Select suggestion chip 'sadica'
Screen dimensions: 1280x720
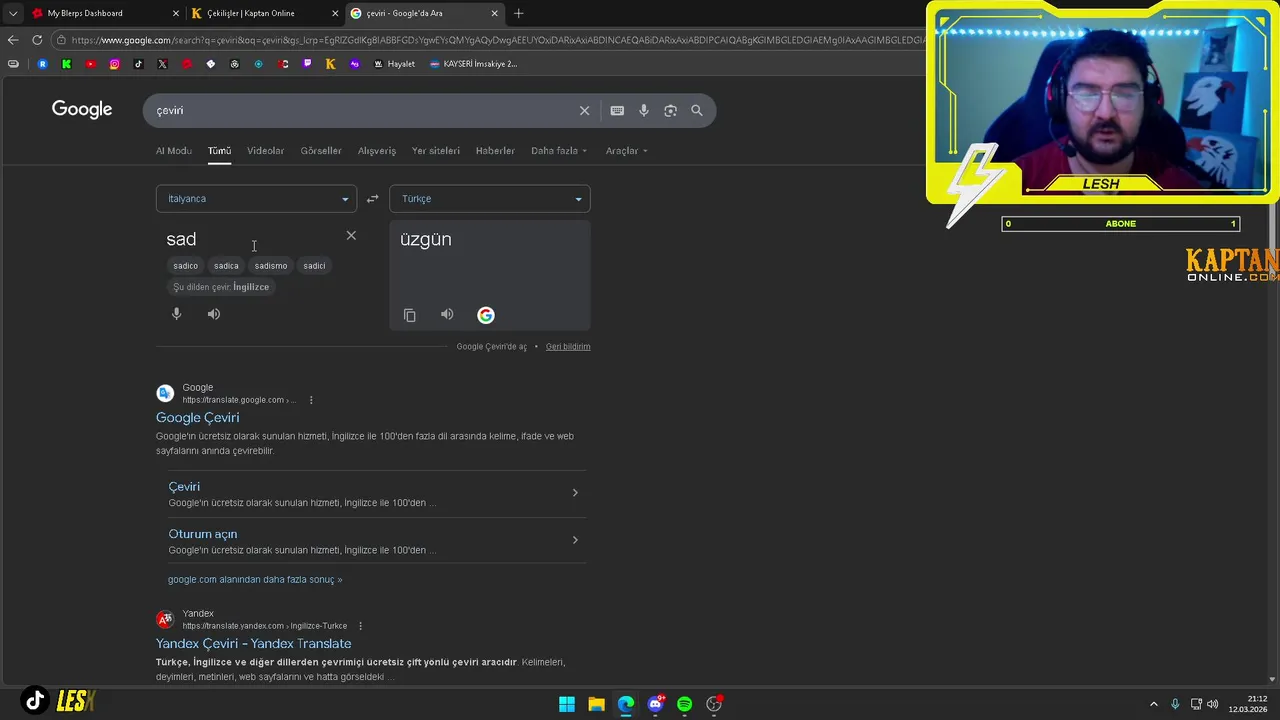[x=226, y=266]
